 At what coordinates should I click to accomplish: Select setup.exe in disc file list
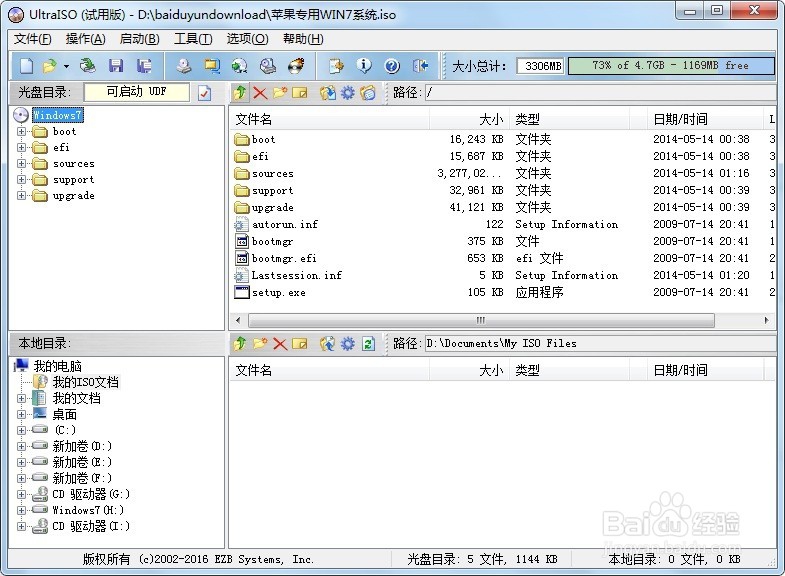point(278,293)
